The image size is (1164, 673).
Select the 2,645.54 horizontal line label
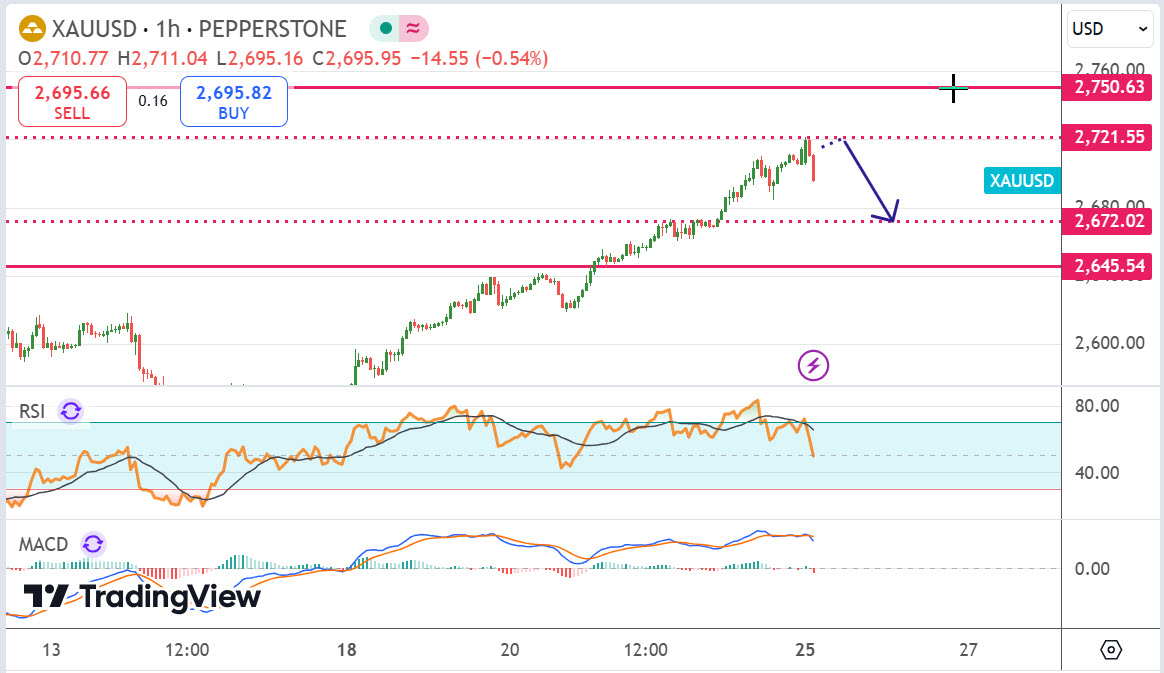(x=1109, y=266)
